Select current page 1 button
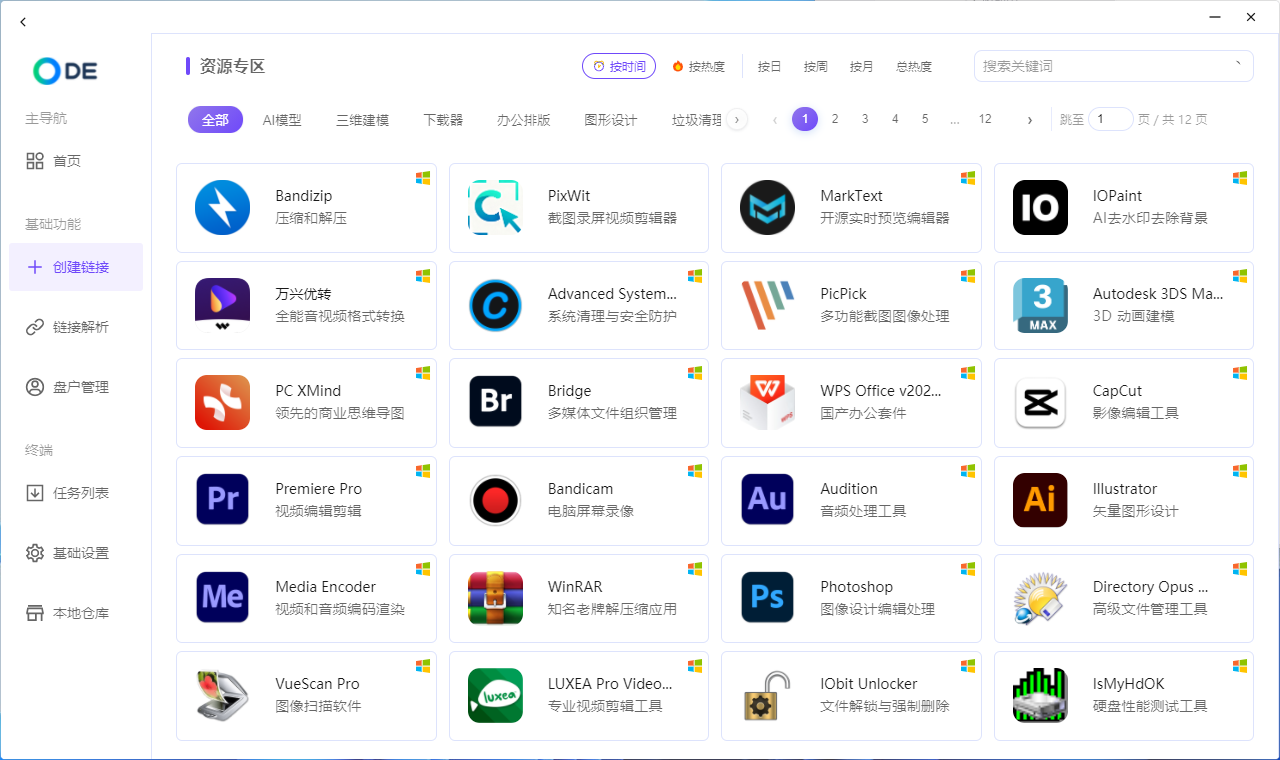This screenshot has width=1280, height=760. [x=805, y=119]
